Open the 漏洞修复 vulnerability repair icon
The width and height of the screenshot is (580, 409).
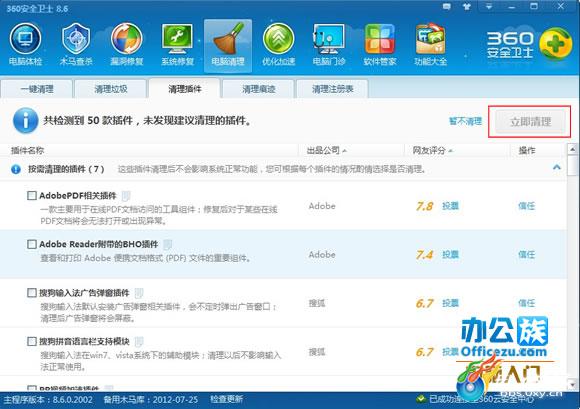(127, 44)
